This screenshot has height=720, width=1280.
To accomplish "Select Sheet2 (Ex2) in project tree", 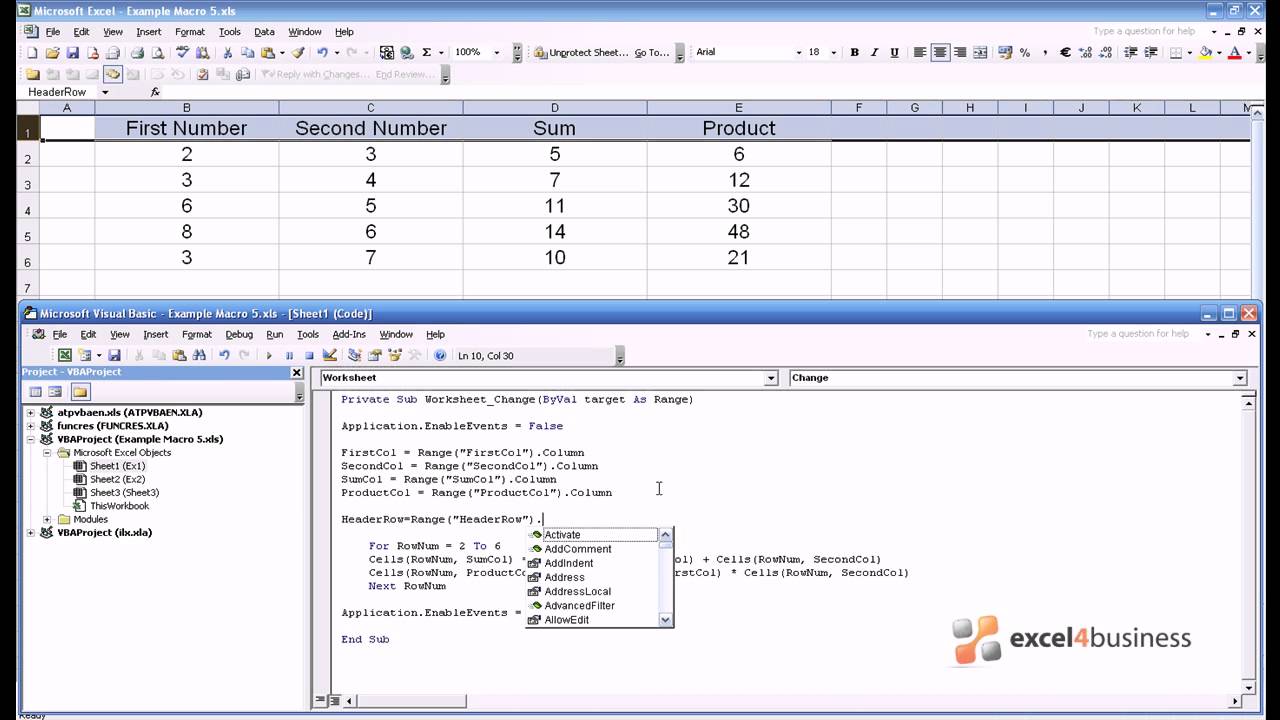I will (x=117, y=479).
